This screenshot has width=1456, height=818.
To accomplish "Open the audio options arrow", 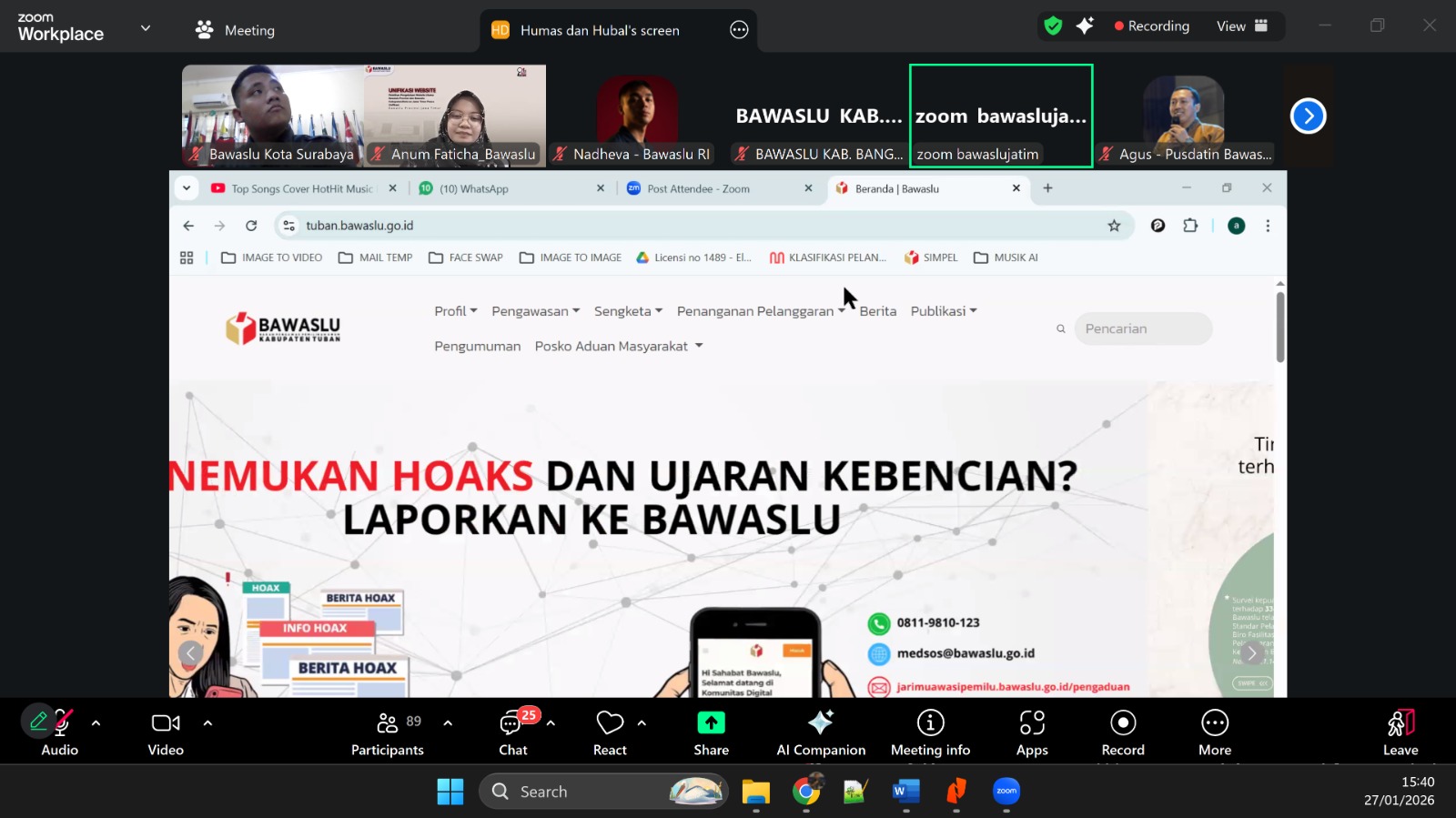I will [96, 723].
